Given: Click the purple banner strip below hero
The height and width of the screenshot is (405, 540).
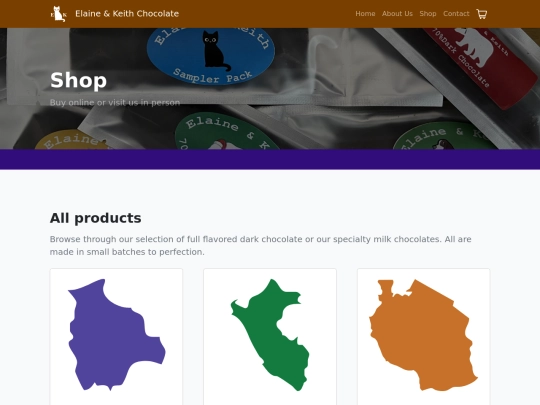Looking at the screenshot, I should (270, 159).
